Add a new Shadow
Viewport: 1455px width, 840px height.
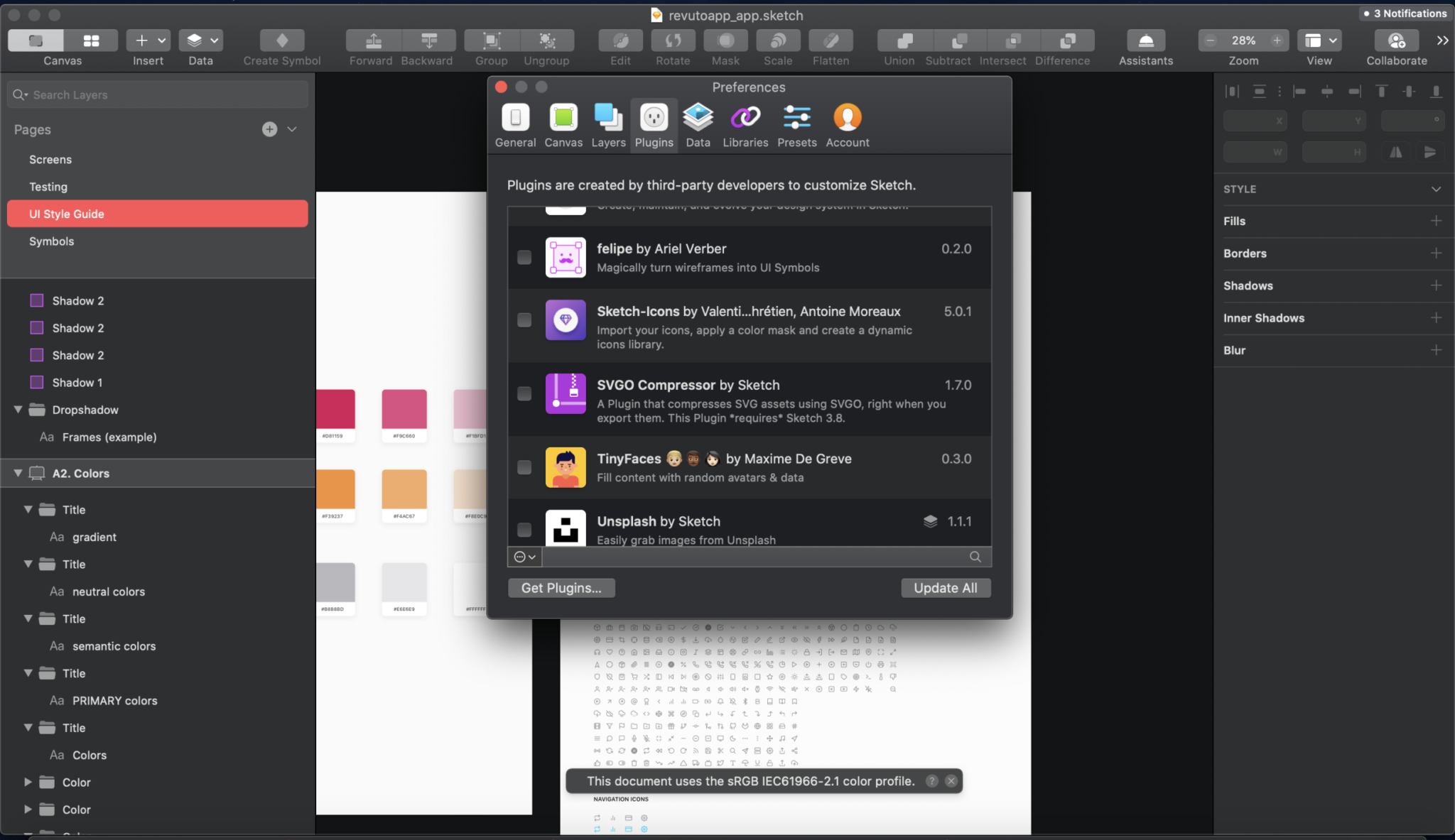1436,285
